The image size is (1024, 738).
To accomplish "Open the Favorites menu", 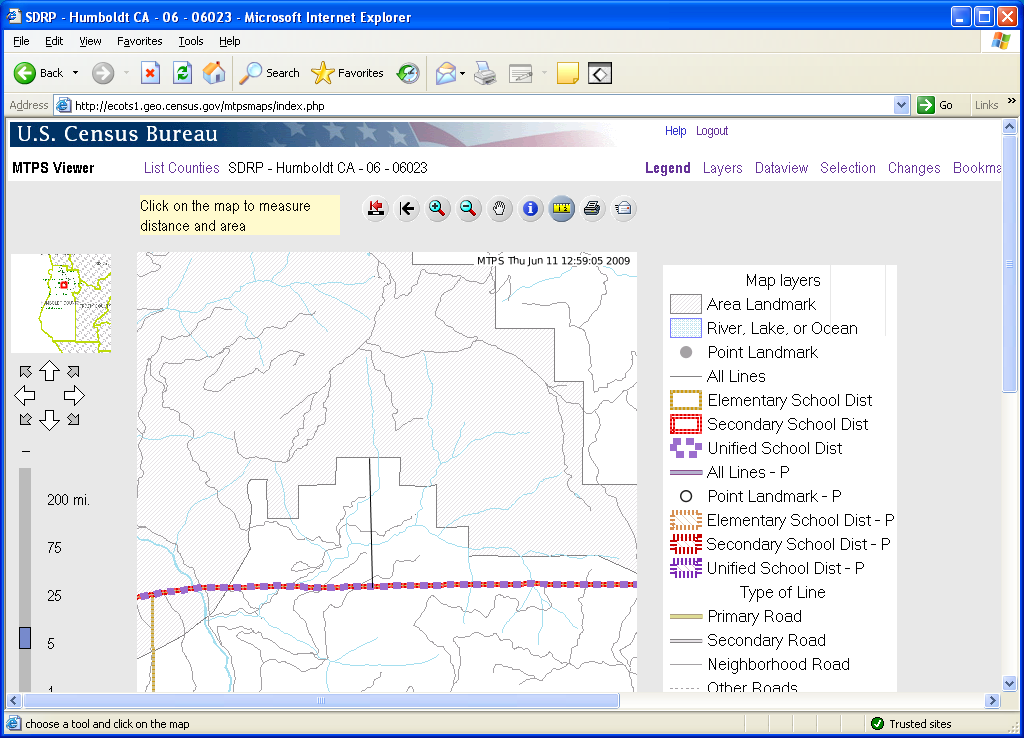I will tap(140, 41).
